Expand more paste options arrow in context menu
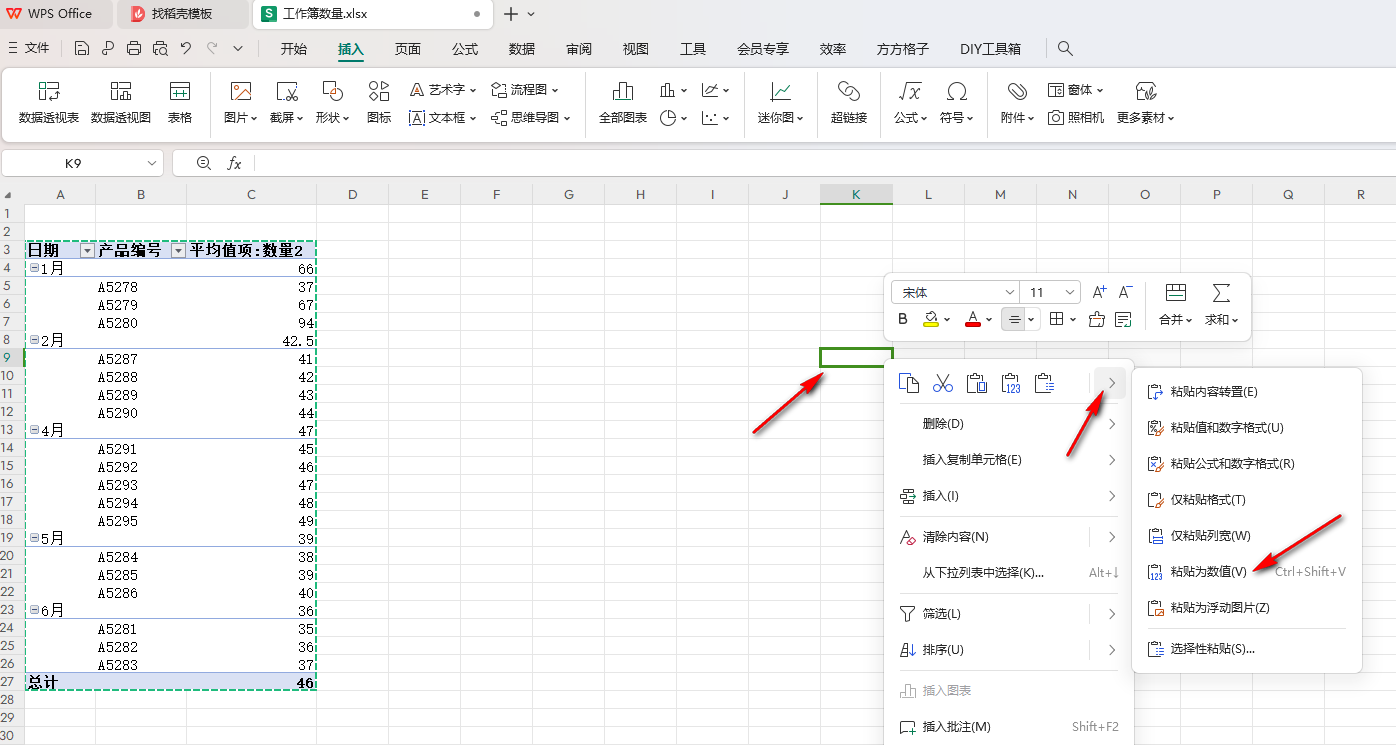This screenshot has height=745, width=1396. click(x=1111, y=383)
